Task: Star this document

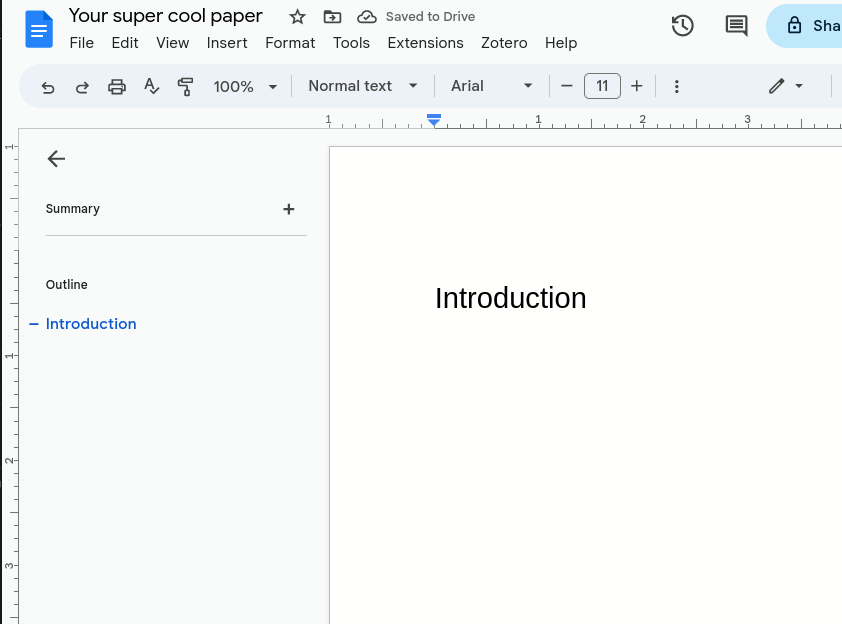Action: coord(296,17)
